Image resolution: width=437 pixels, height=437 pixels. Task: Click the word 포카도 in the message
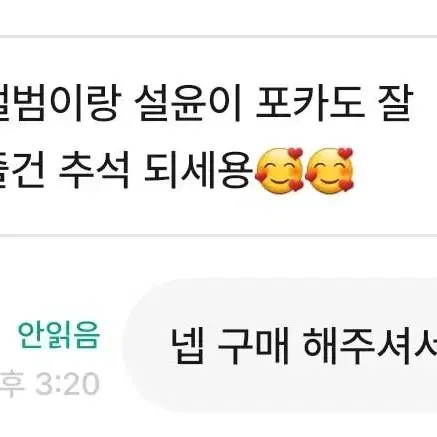pyautogui.click(x=310, y=103)
